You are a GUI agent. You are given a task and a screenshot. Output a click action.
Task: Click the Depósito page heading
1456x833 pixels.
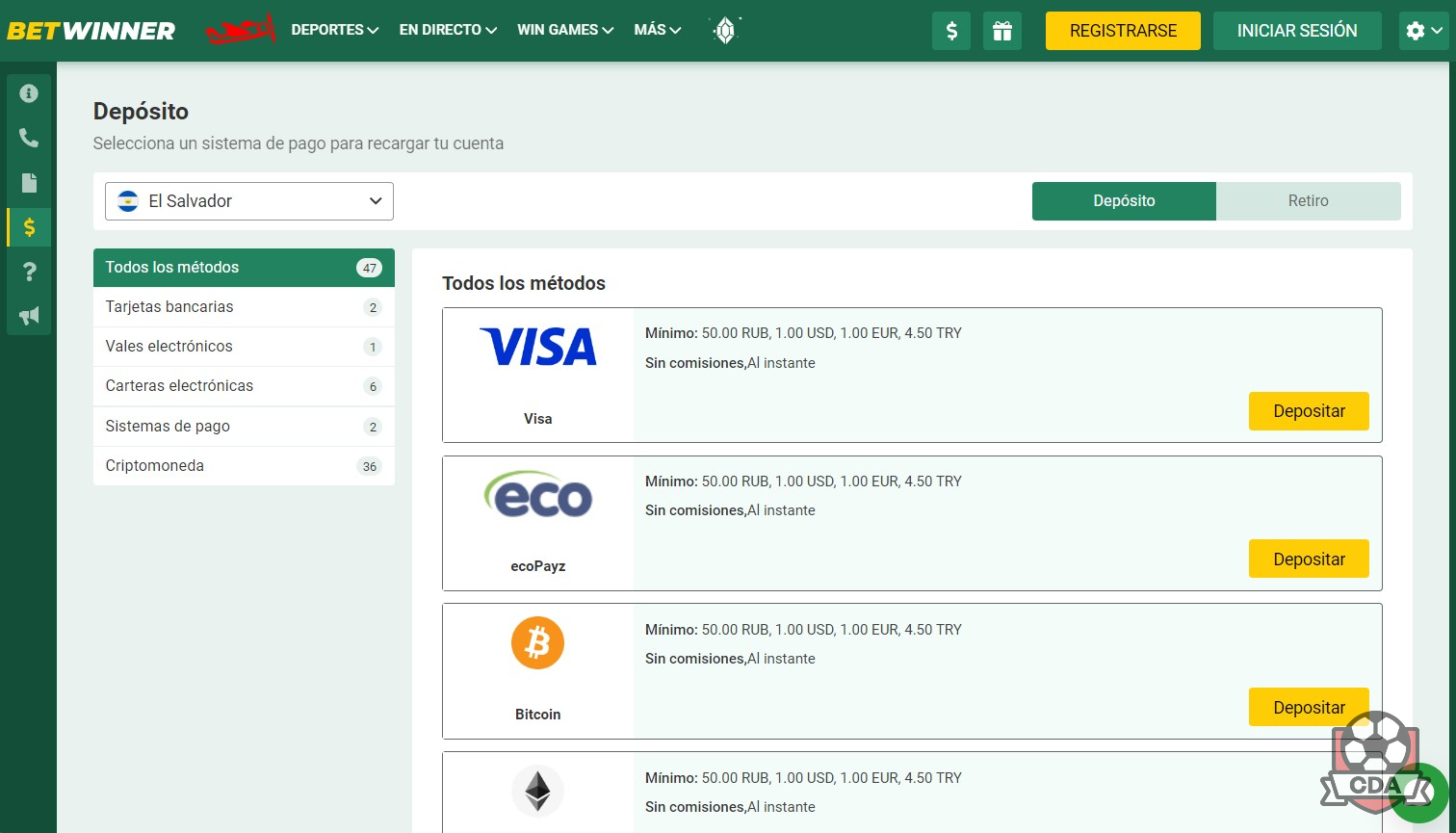pos(141,112)
